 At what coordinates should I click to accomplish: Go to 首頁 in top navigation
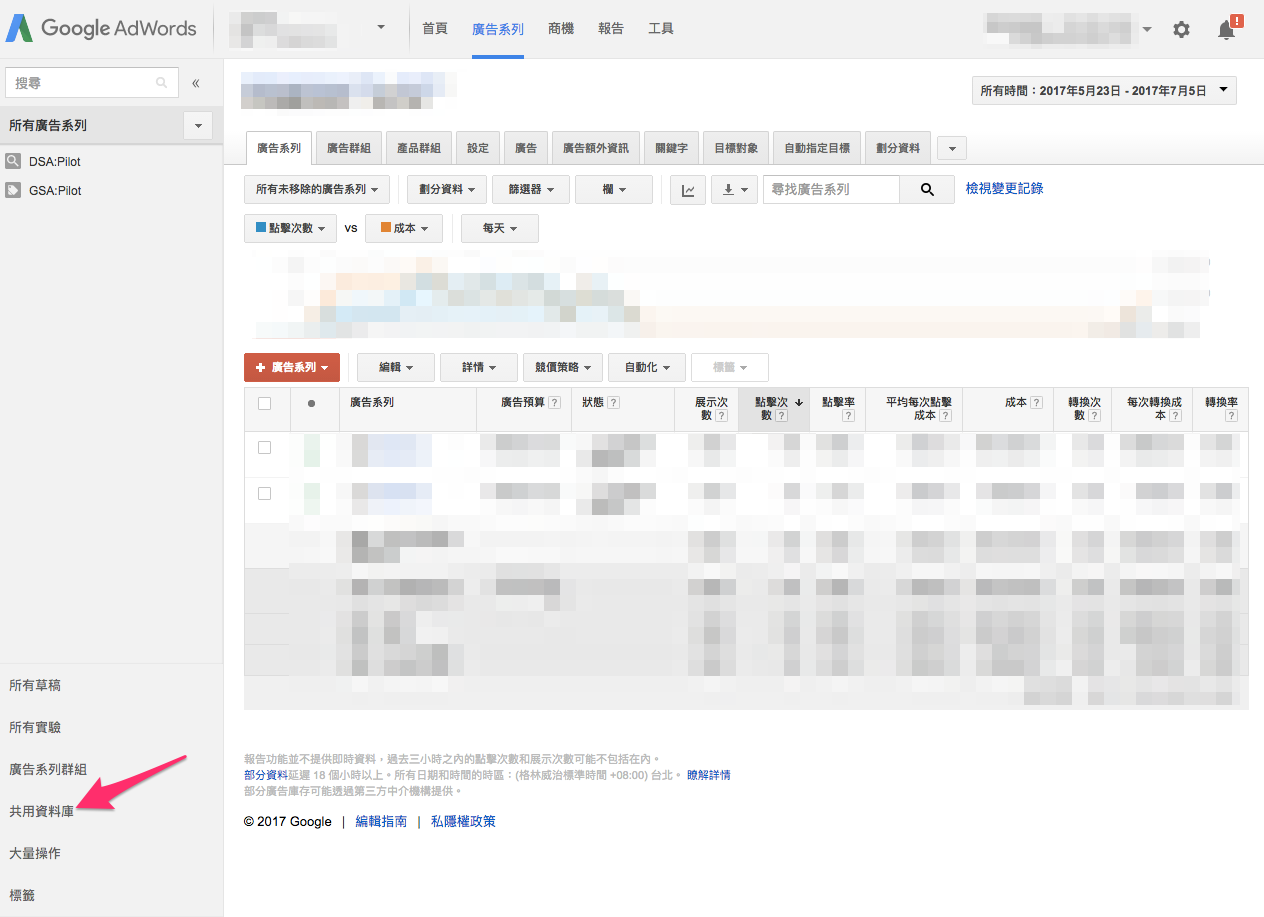435,29
